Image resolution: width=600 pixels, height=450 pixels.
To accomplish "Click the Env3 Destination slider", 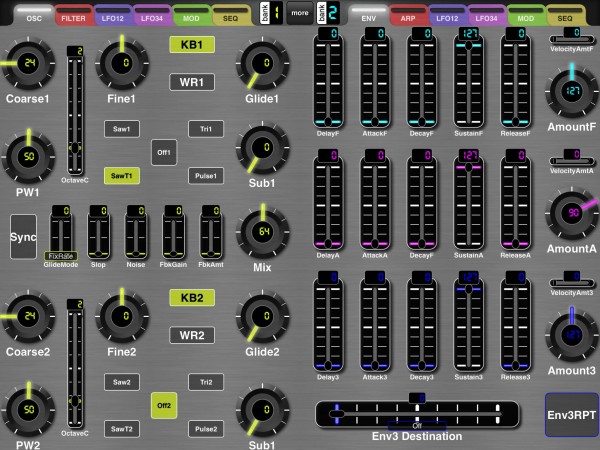I will pos(417,414).
